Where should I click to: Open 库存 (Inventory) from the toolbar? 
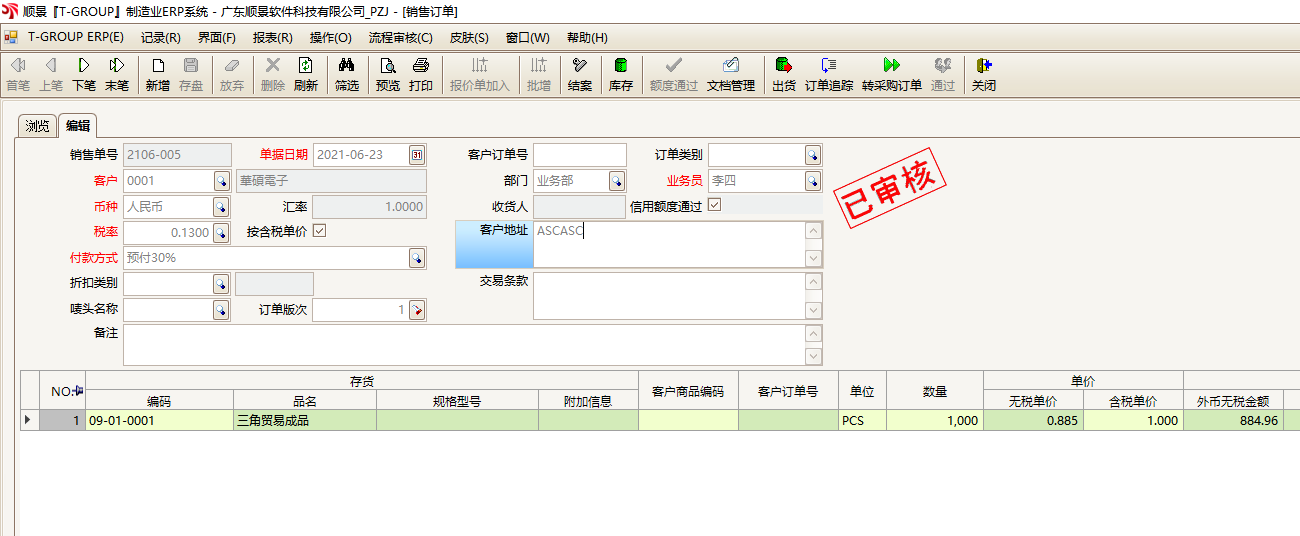pyautogui.click(x=620, y=74)
